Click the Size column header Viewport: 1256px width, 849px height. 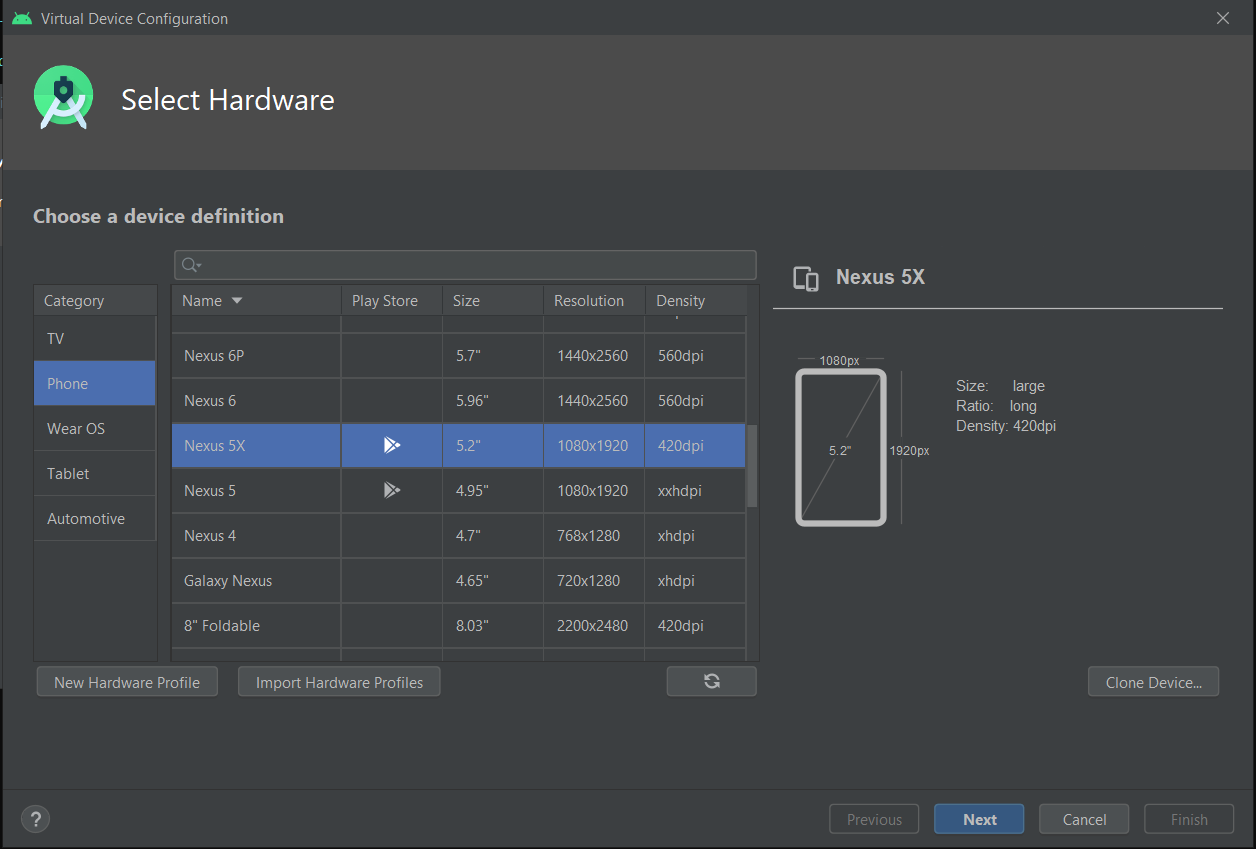click(x=493, y=300)
